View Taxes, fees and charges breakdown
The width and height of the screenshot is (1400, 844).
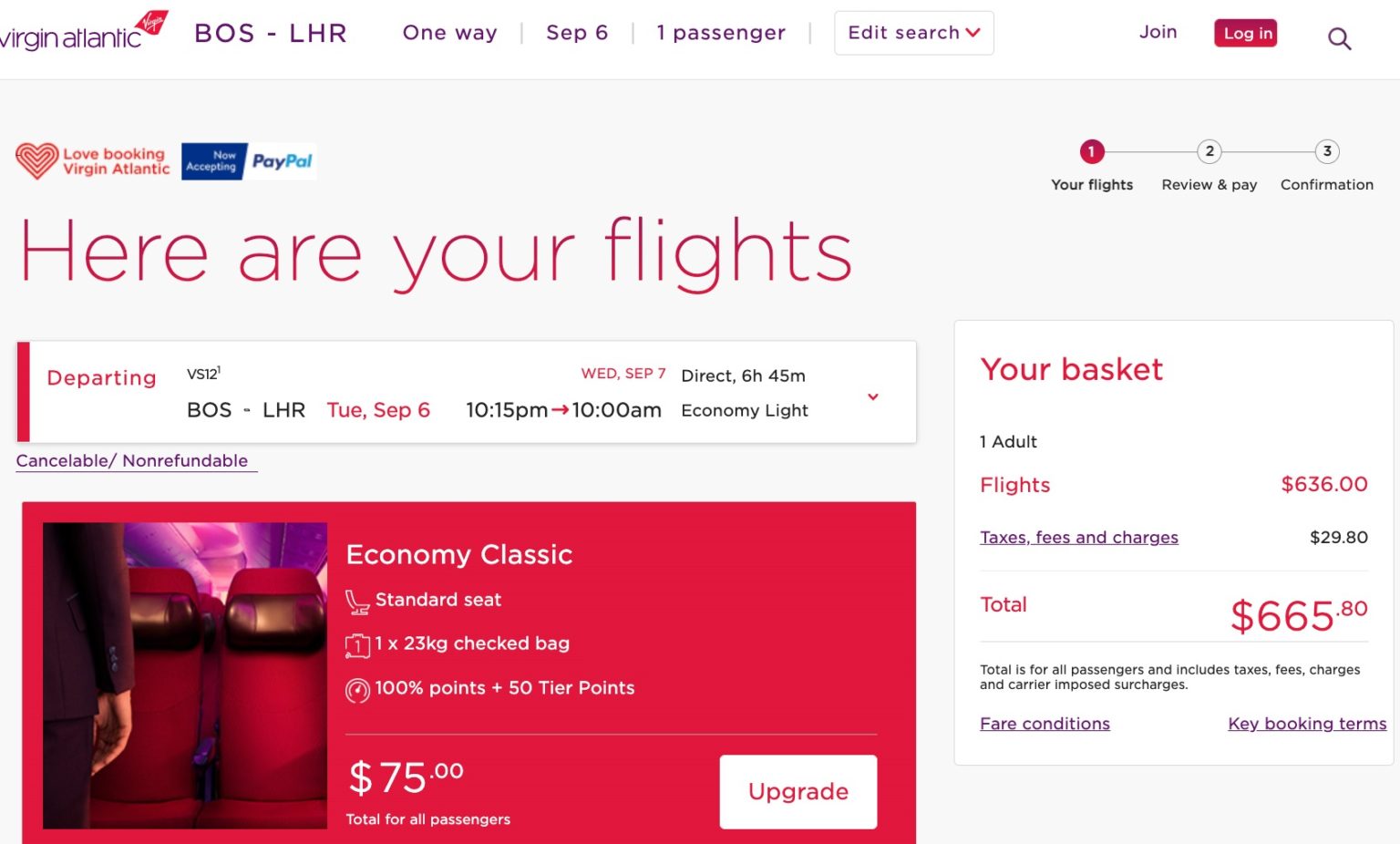1079,537
